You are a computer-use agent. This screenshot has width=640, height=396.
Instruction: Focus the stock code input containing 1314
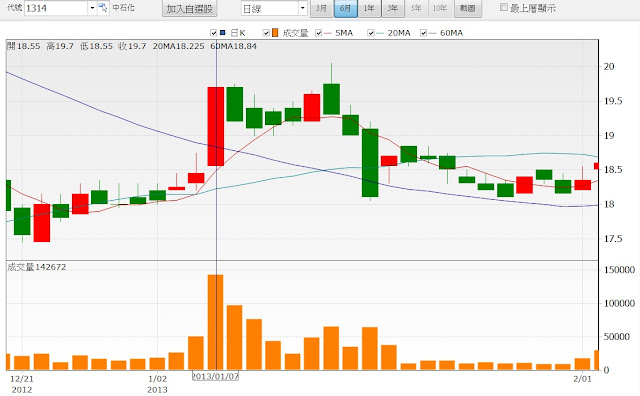[56, 8]
